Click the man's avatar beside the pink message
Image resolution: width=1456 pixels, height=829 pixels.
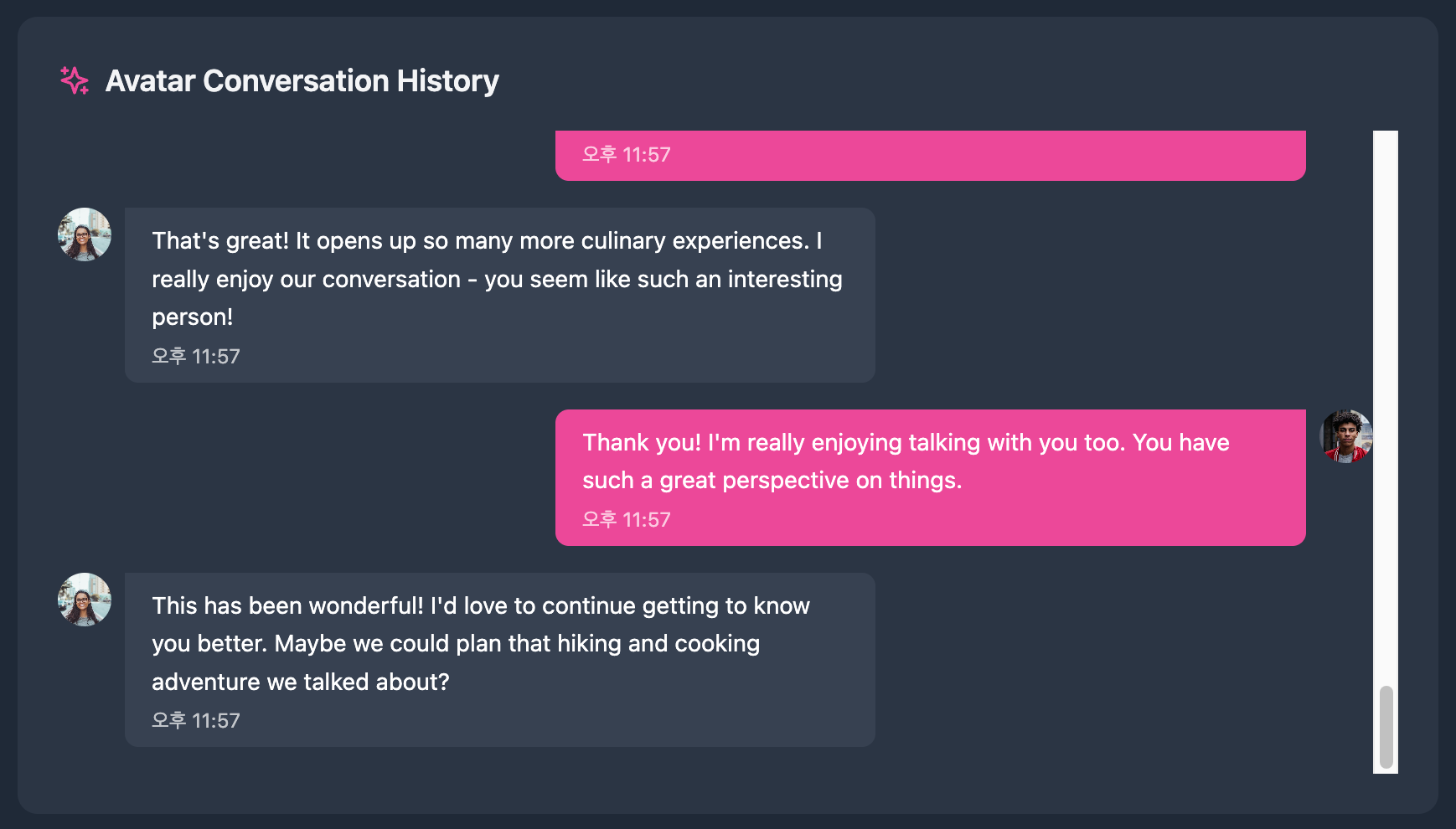1345,436
